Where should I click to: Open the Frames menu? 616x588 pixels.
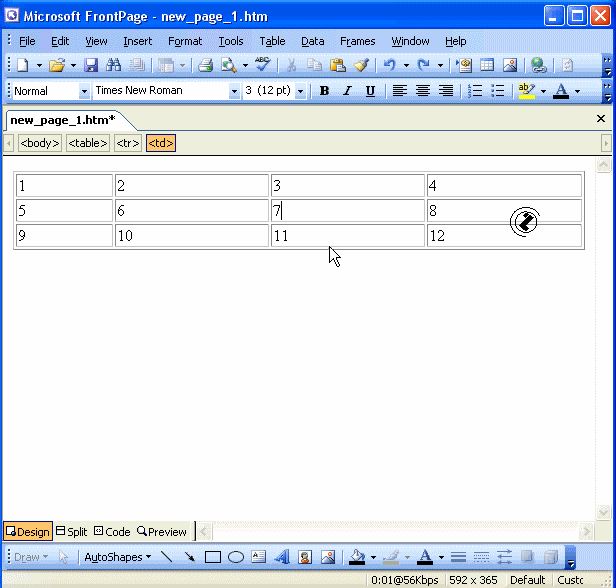click(x=358, y=41)
